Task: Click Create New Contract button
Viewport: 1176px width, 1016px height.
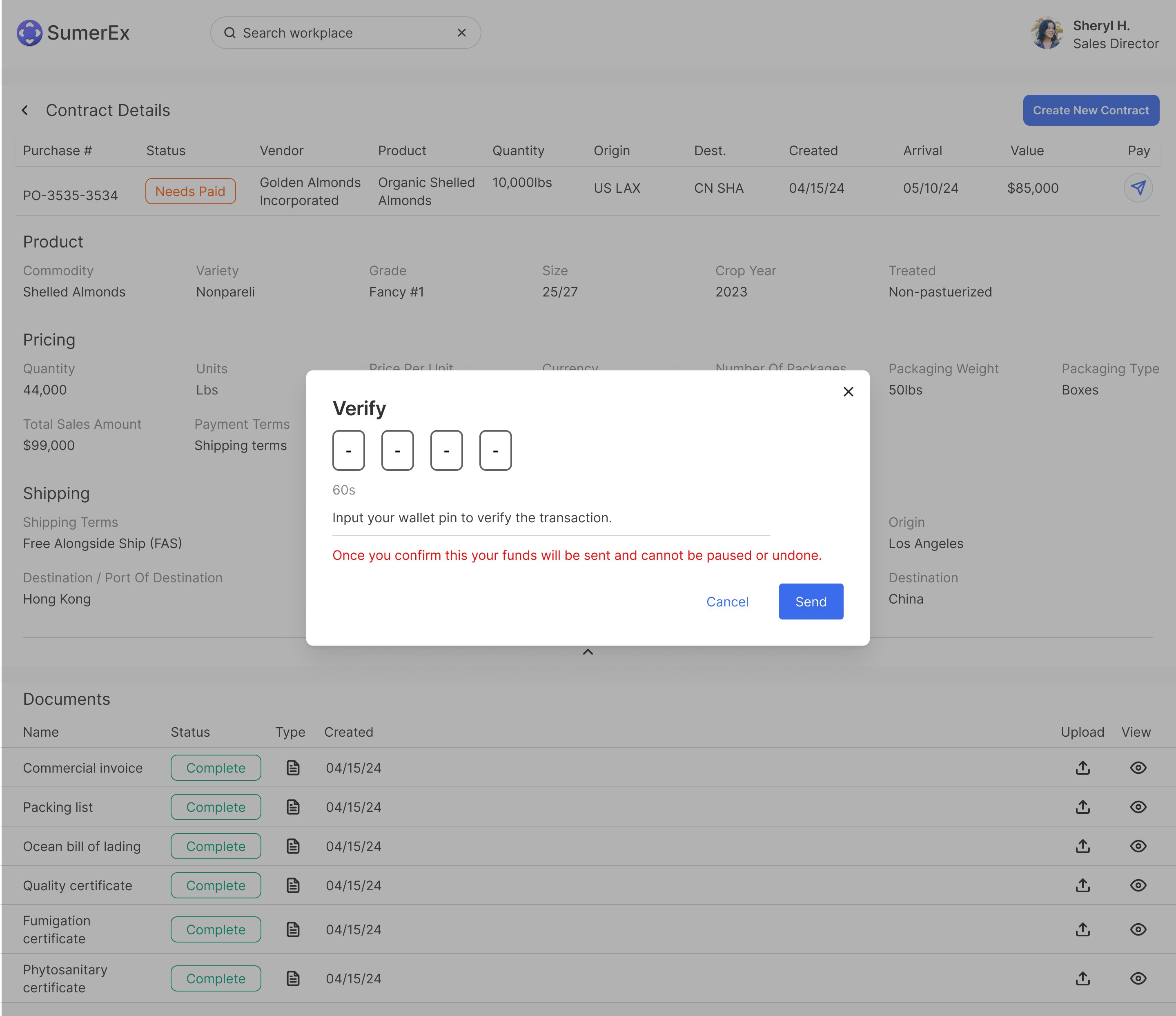Action: coord(1090,110)
